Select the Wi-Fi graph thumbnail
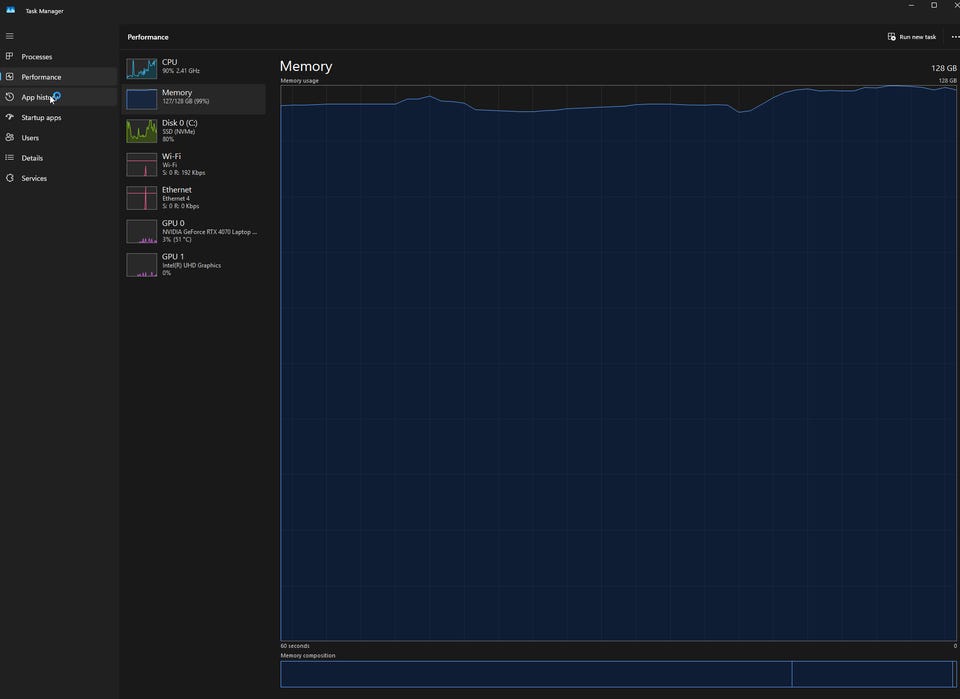The image size is (960, 699). [141, 165]
